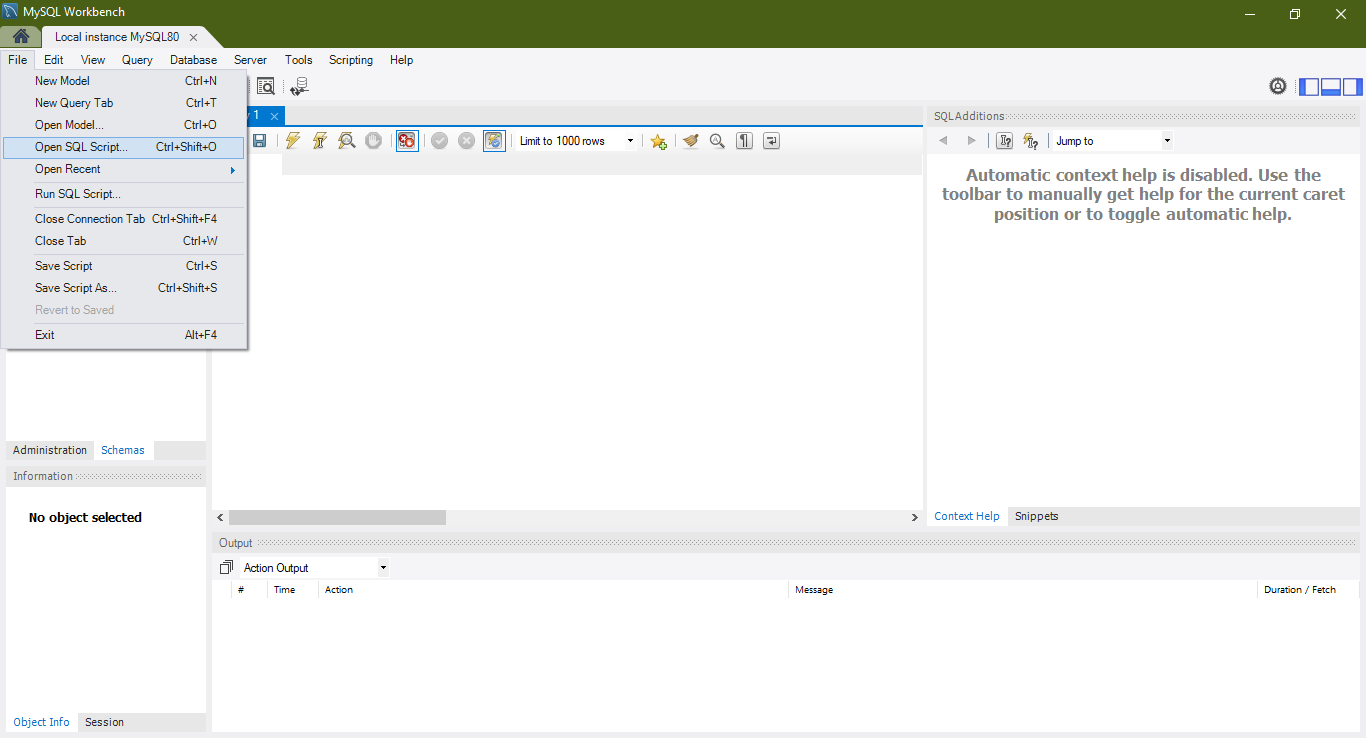Image resolution: width=1366 pixels, height=738 pixels.
Task: Click the search table data toolbar icon
Action: (x=266, y=87)
